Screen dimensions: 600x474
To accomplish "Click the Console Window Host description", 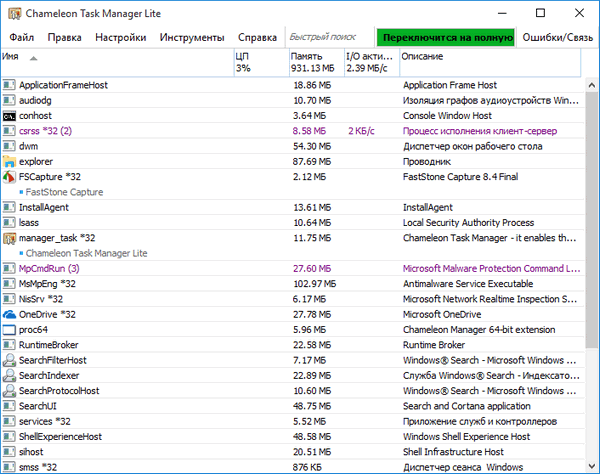I will [447, 116].
